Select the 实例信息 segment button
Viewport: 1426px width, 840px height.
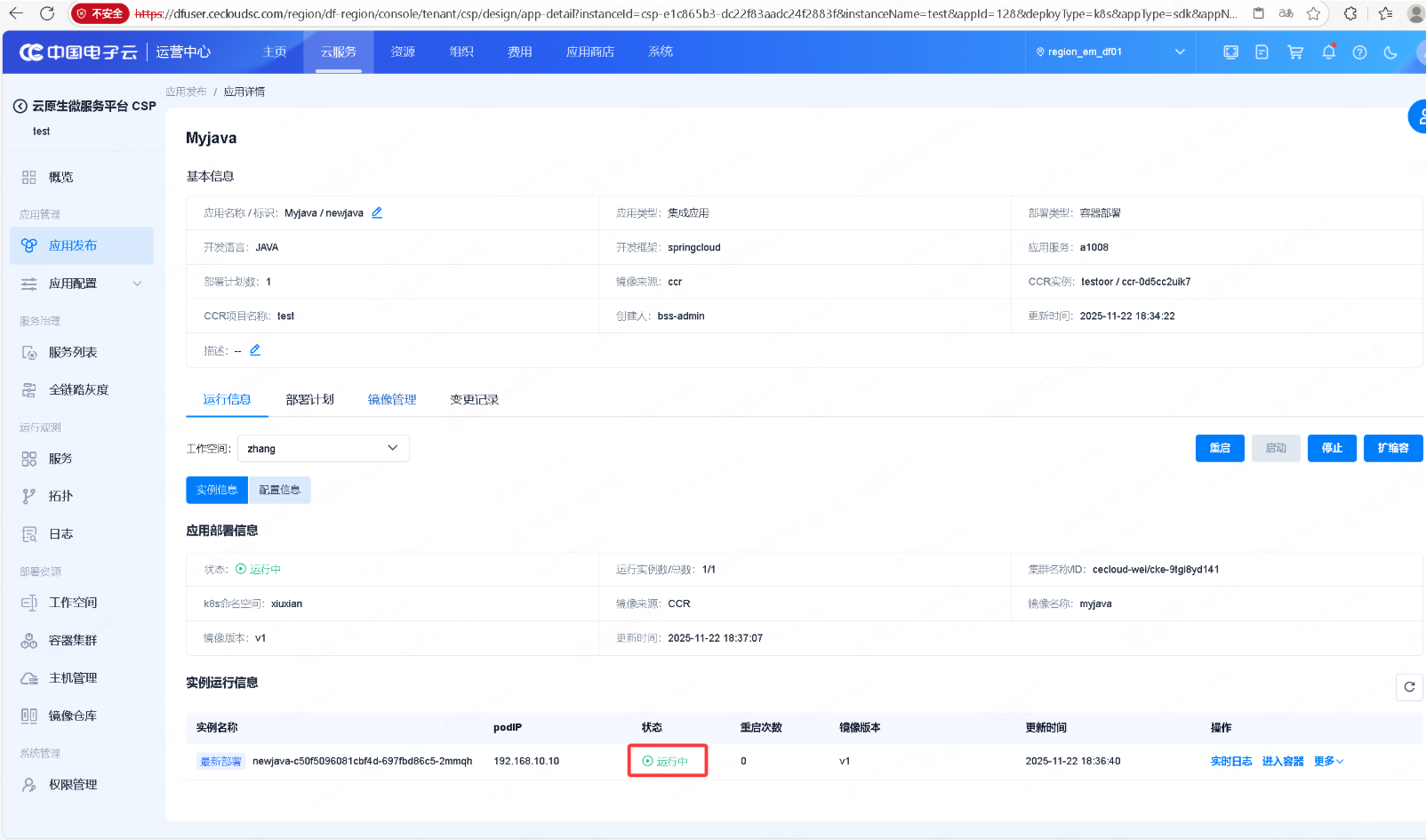pos(217,490)
